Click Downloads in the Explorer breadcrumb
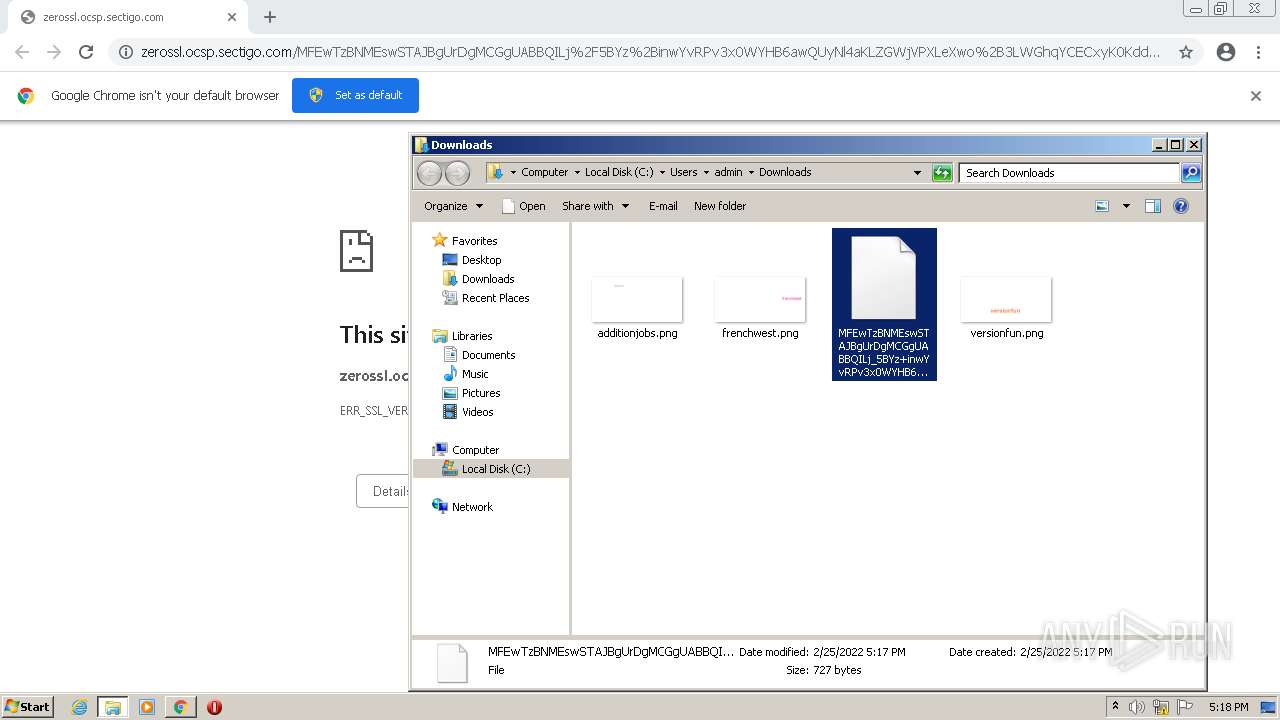 click(x=785, y=172)
